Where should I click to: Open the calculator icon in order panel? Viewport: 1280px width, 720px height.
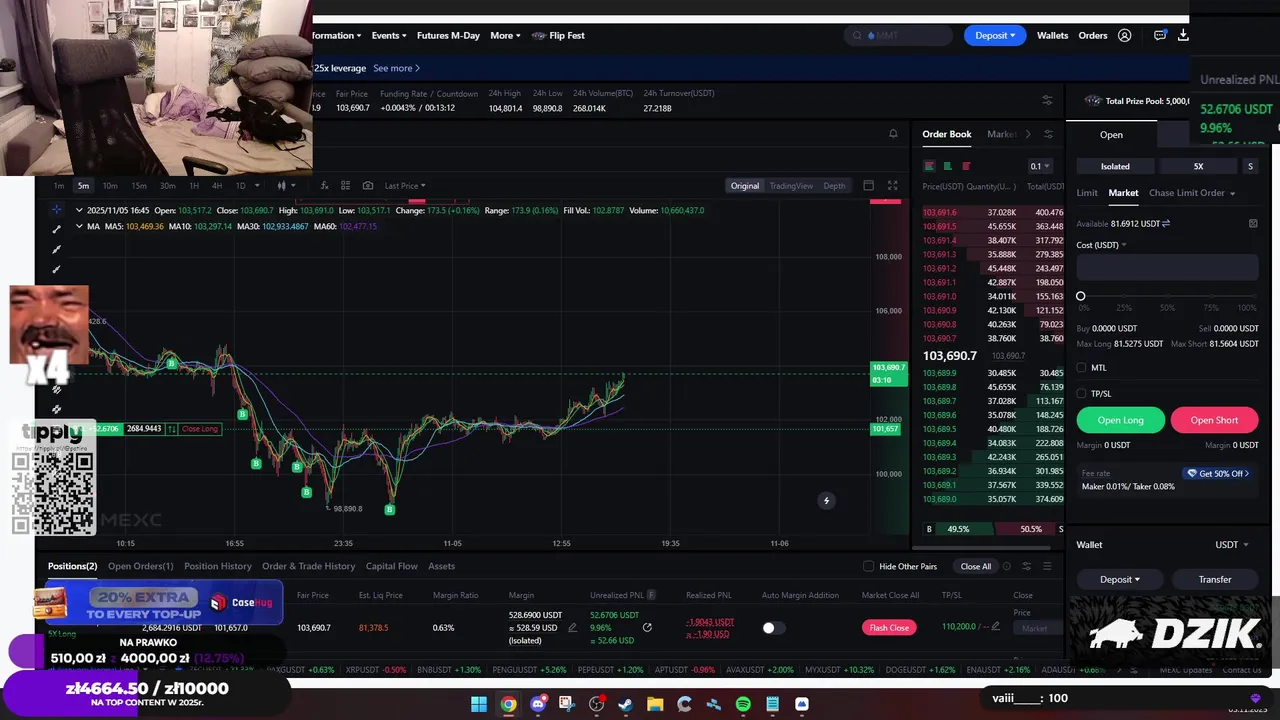click(x=1253, y=224)
